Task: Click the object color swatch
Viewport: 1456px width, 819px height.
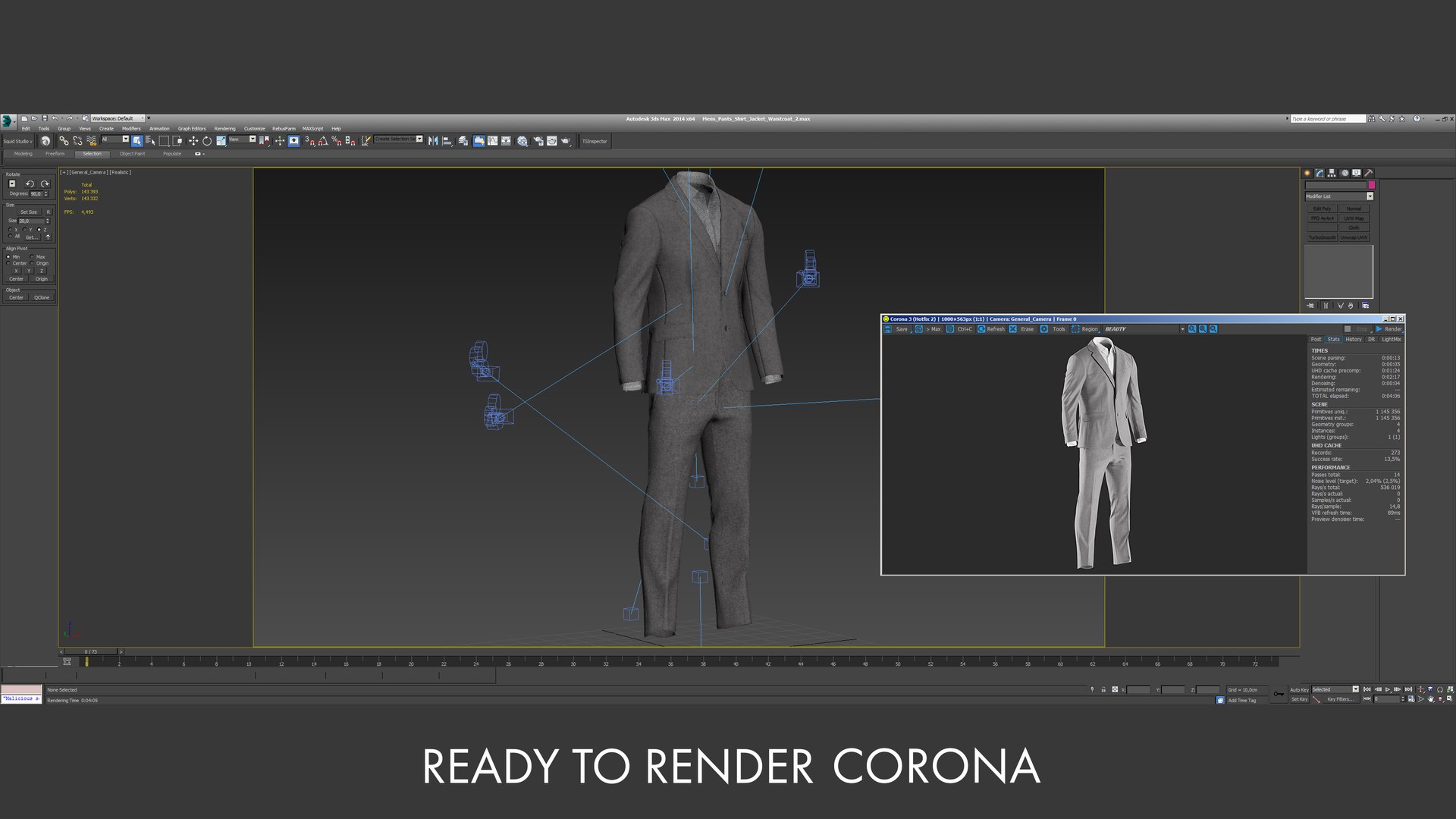Action: click(x=1371, y=185)
